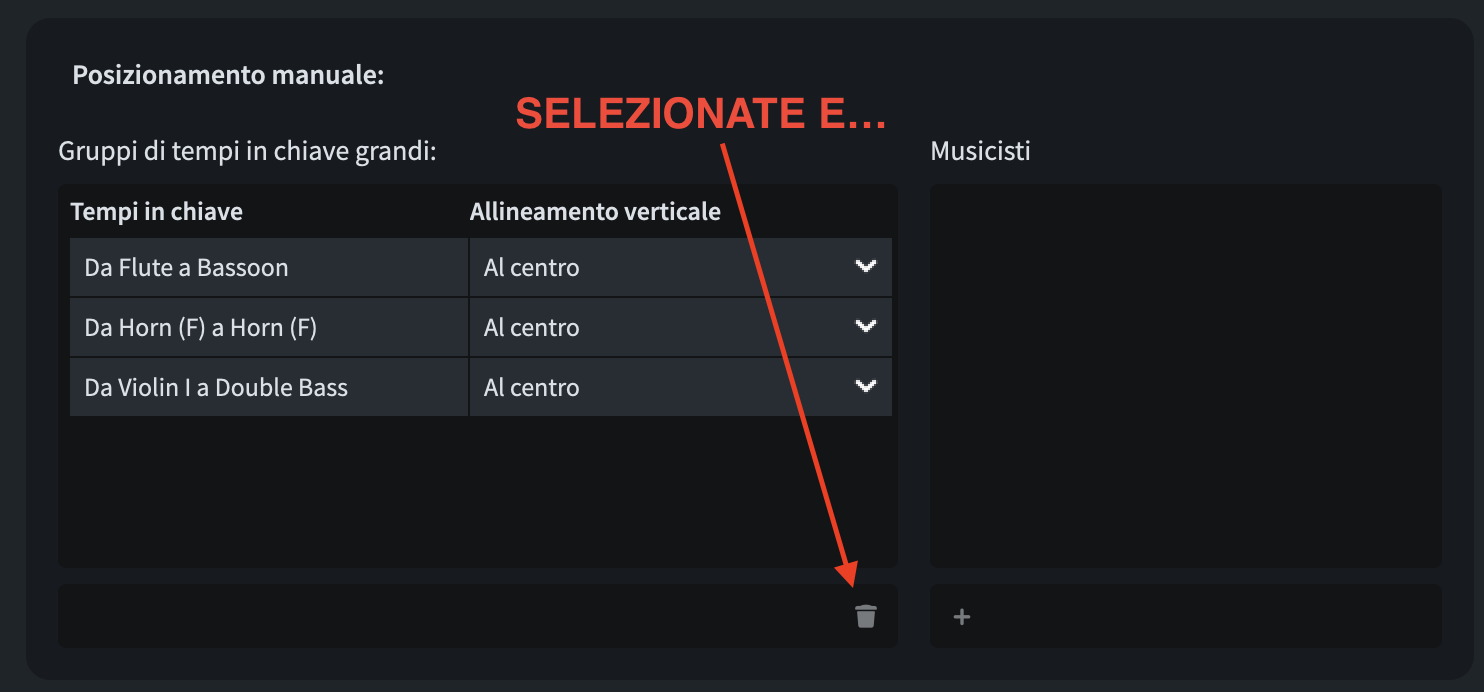Click the 'Musicisti' label

click(980, 152)
